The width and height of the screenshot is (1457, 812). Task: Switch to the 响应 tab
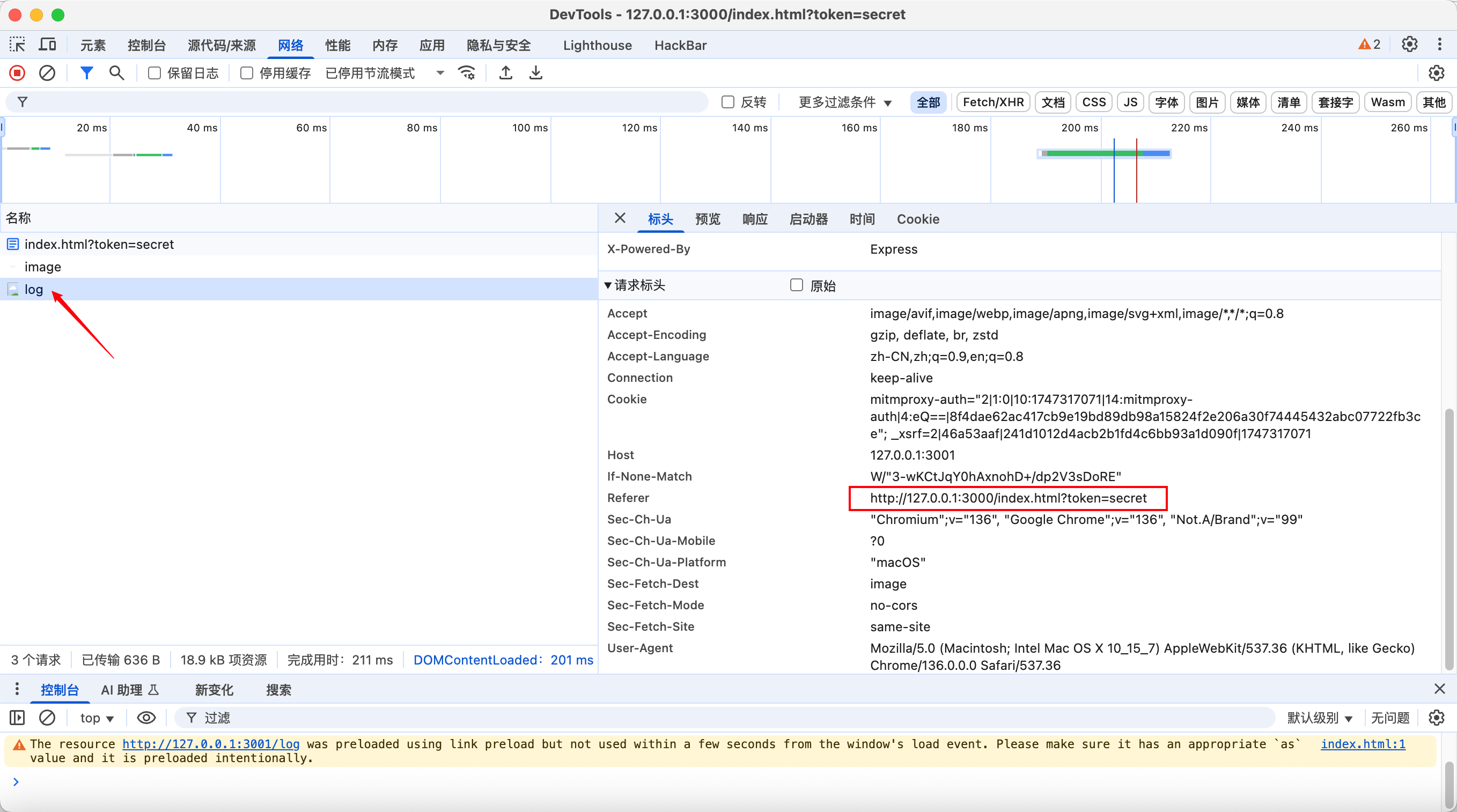click(x=754, y=219)
